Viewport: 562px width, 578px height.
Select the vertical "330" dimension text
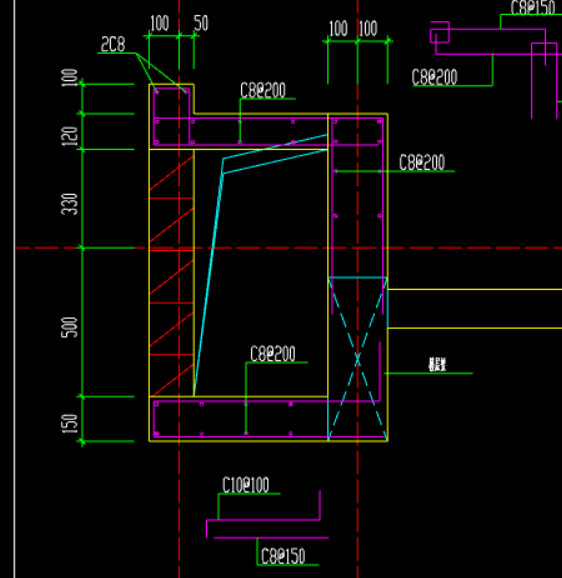[x=70, y=204]
